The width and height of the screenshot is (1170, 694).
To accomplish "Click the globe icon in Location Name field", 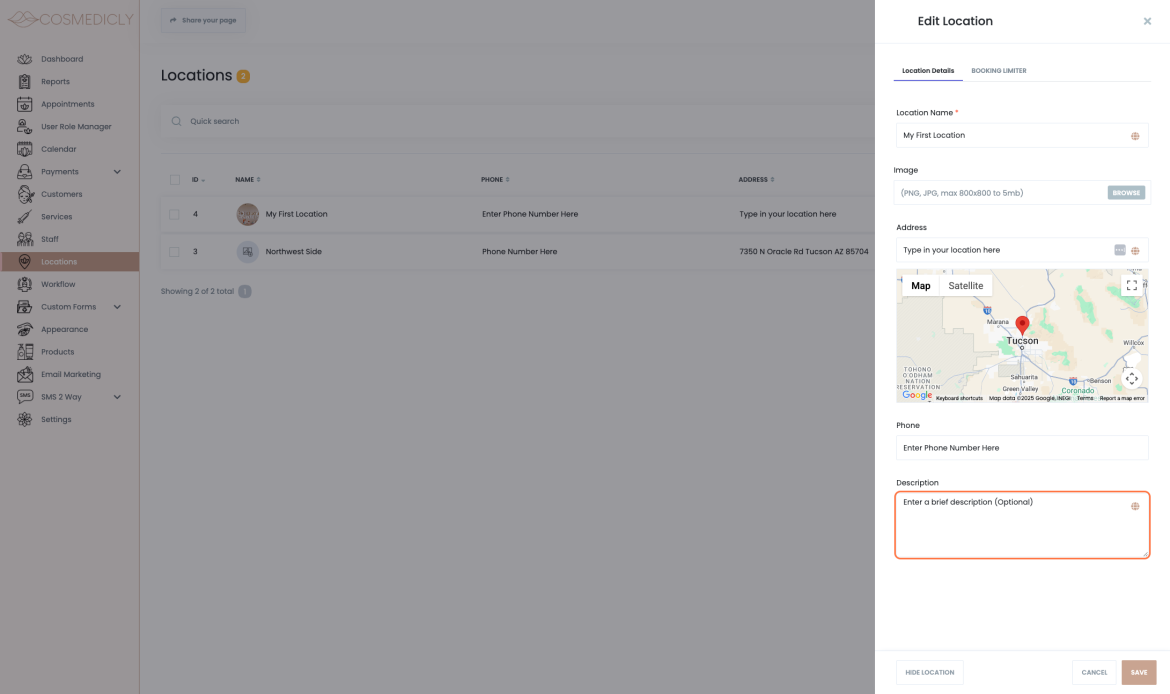I will 1135,136.
